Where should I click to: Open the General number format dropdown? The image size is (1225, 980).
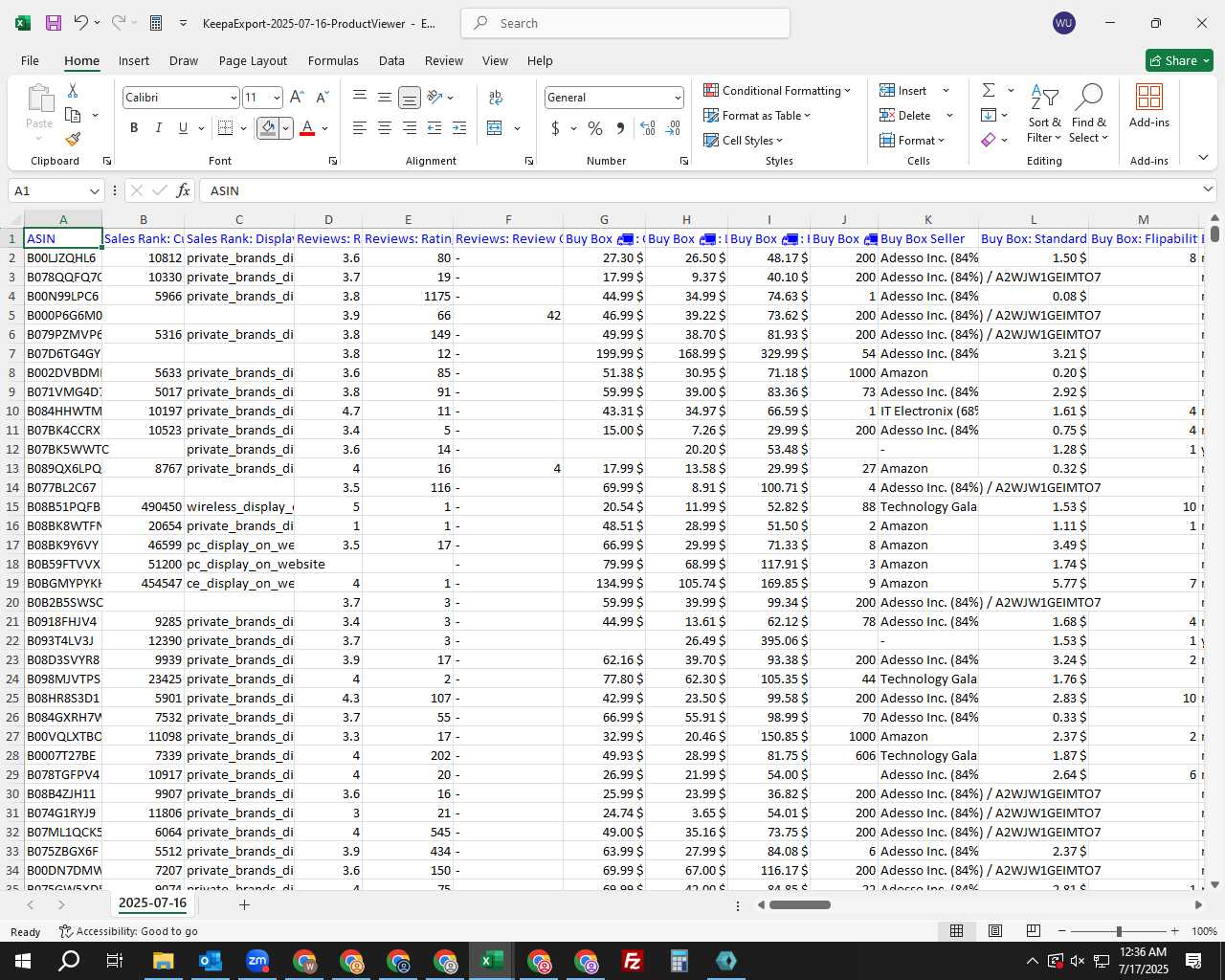[x=678, y=98]
